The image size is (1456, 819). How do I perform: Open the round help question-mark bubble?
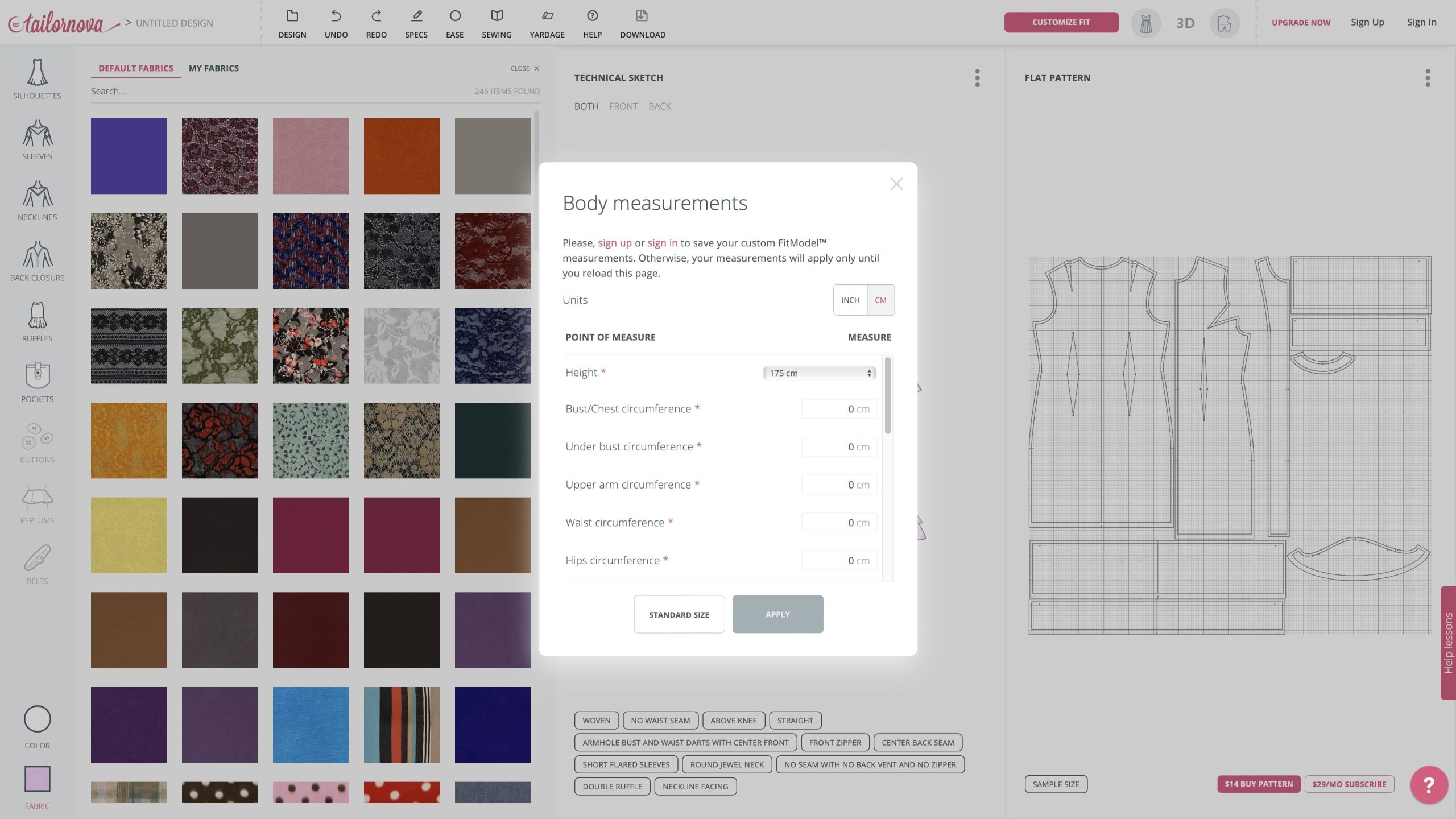point(1428,785)
